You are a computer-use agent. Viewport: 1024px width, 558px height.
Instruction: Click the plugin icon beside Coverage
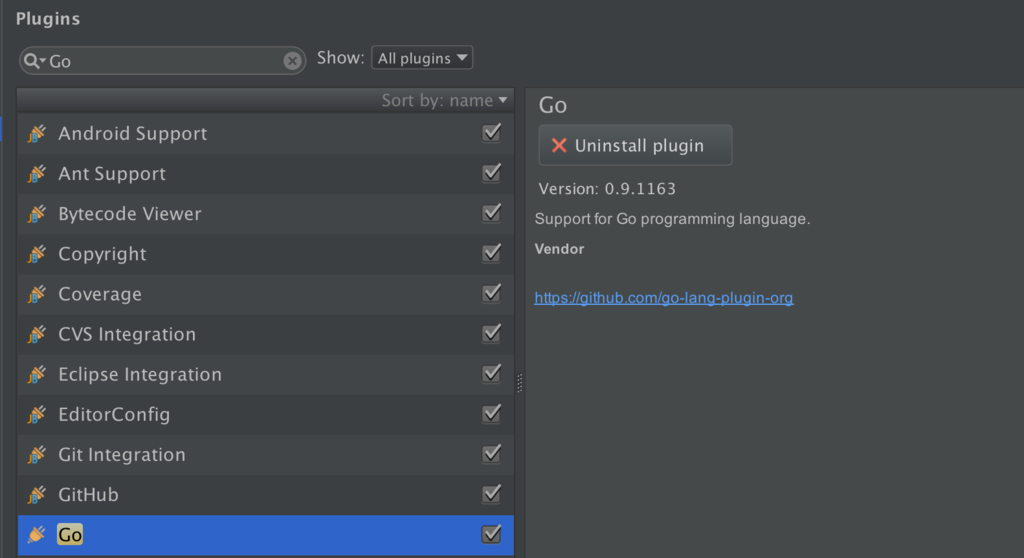(x=37, y=294)
